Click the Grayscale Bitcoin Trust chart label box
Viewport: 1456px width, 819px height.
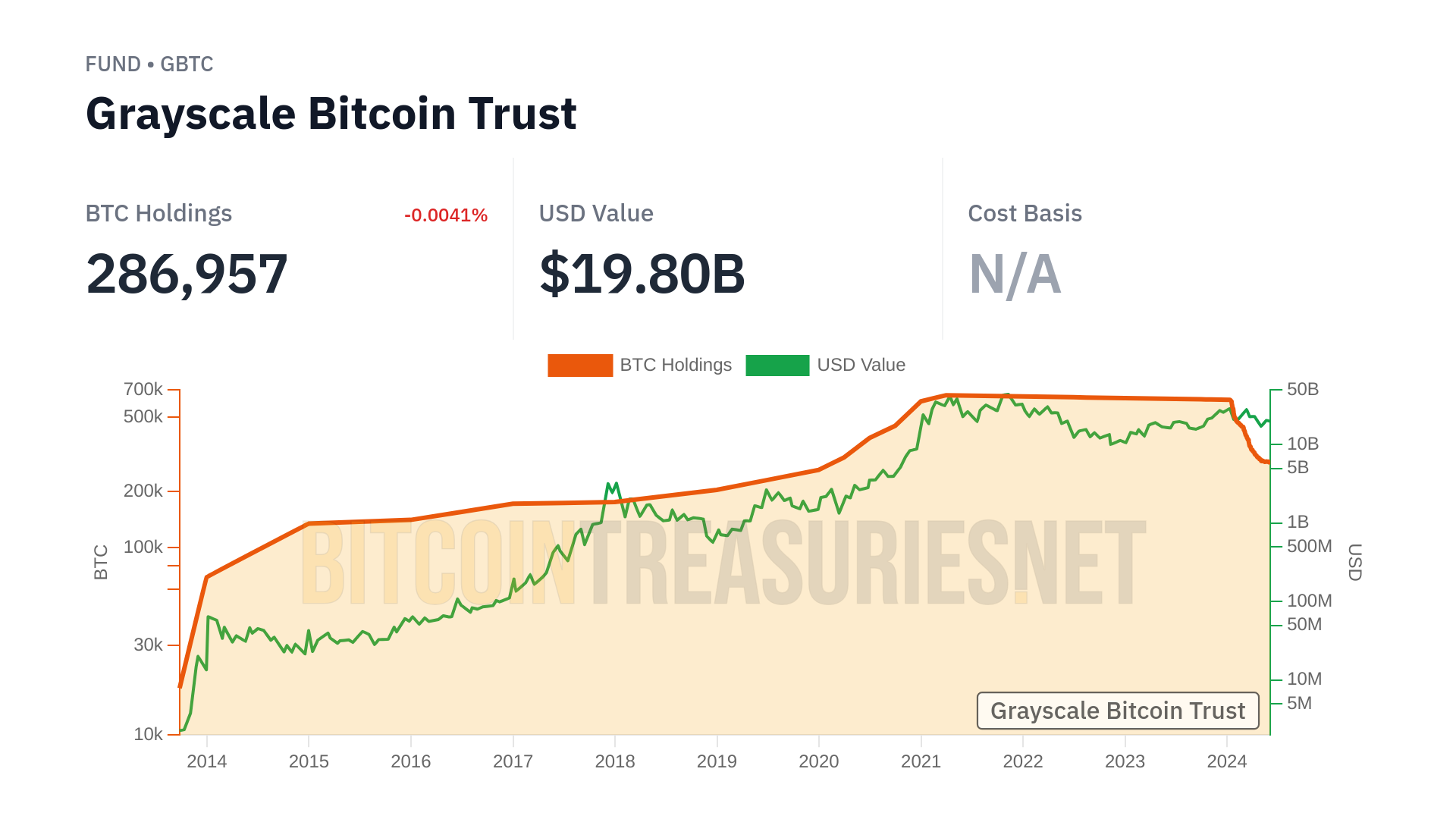pos(1117,711)
